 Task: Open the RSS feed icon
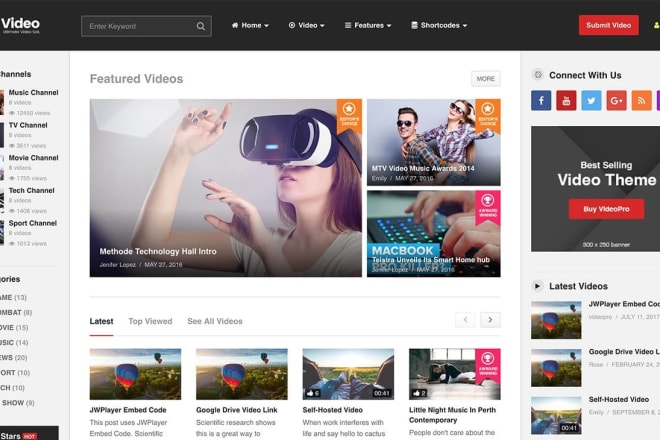point(641,101)
